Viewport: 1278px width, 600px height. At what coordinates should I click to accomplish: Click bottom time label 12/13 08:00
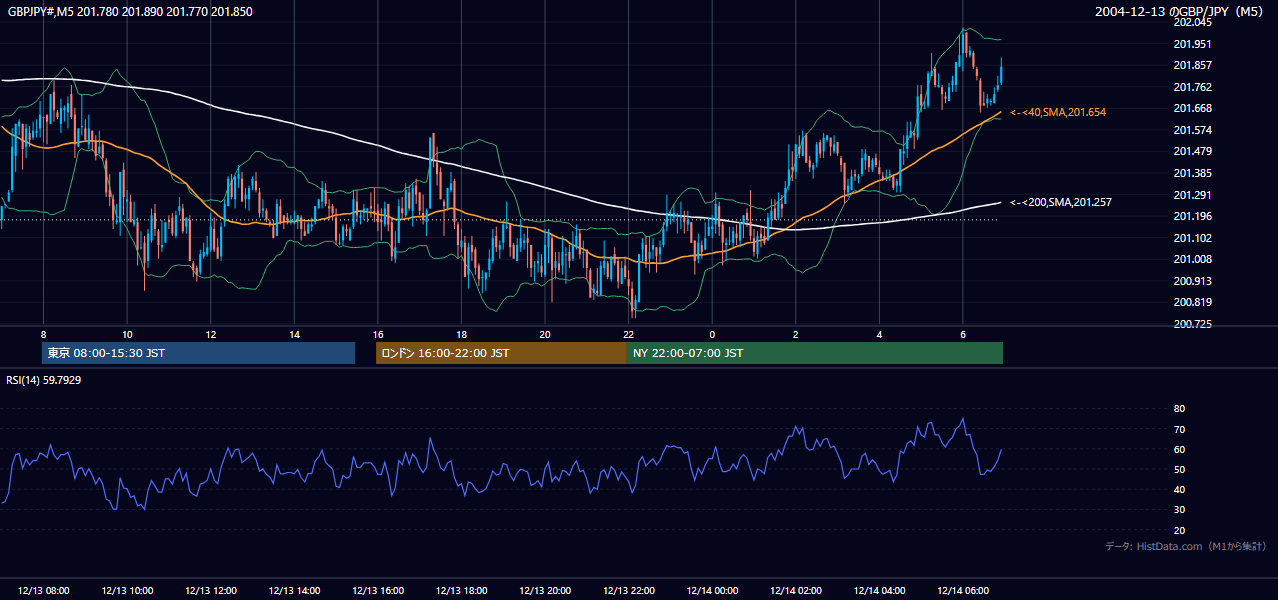[43, 591]
